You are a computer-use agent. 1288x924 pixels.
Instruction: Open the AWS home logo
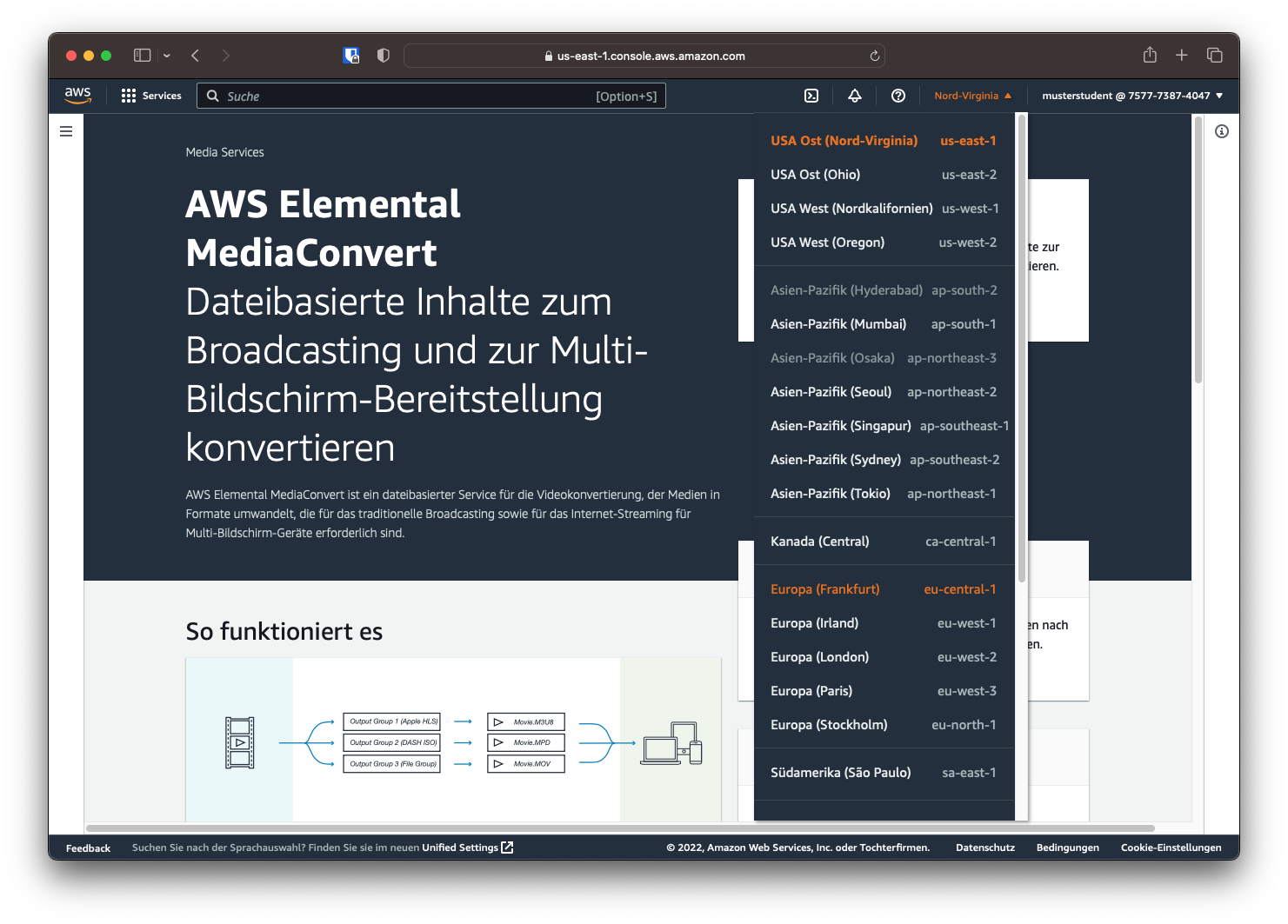[x=77, y=96]
